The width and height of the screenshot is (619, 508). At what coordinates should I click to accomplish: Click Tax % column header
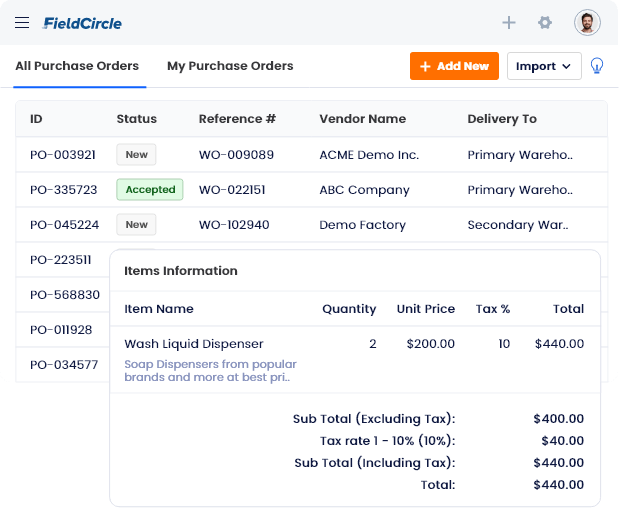pyautogui.click(x=493, y=309)
